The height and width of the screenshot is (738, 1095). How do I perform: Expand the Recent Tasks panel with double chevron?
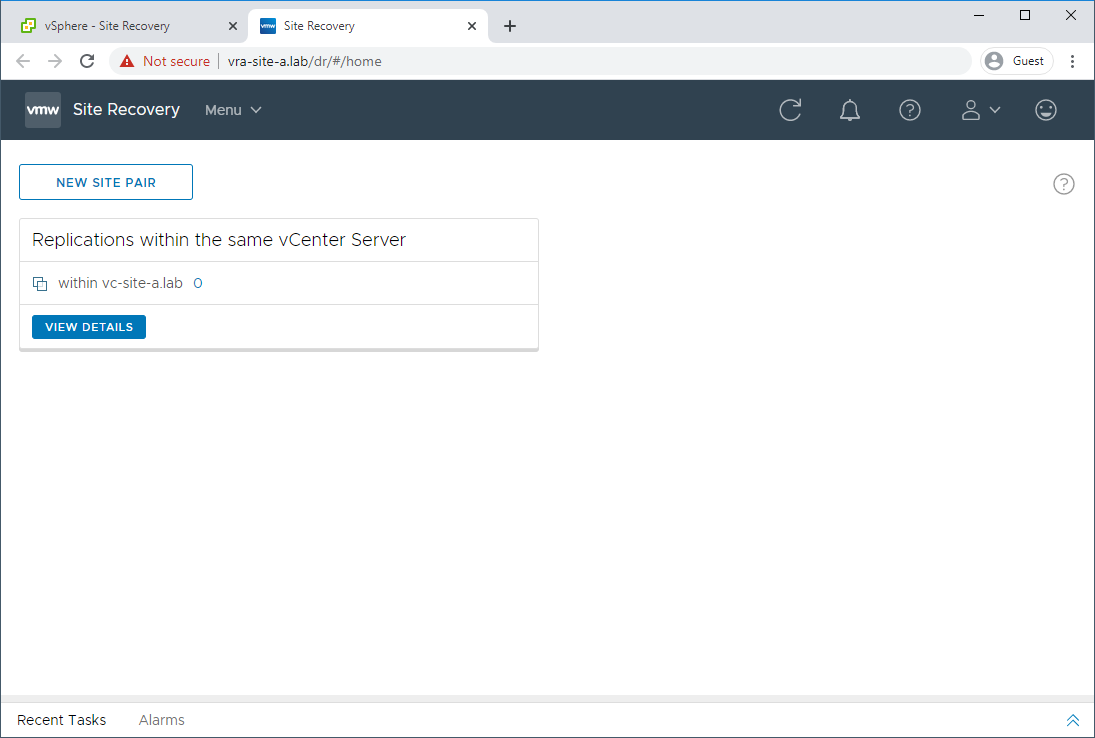coord(1073,720)
